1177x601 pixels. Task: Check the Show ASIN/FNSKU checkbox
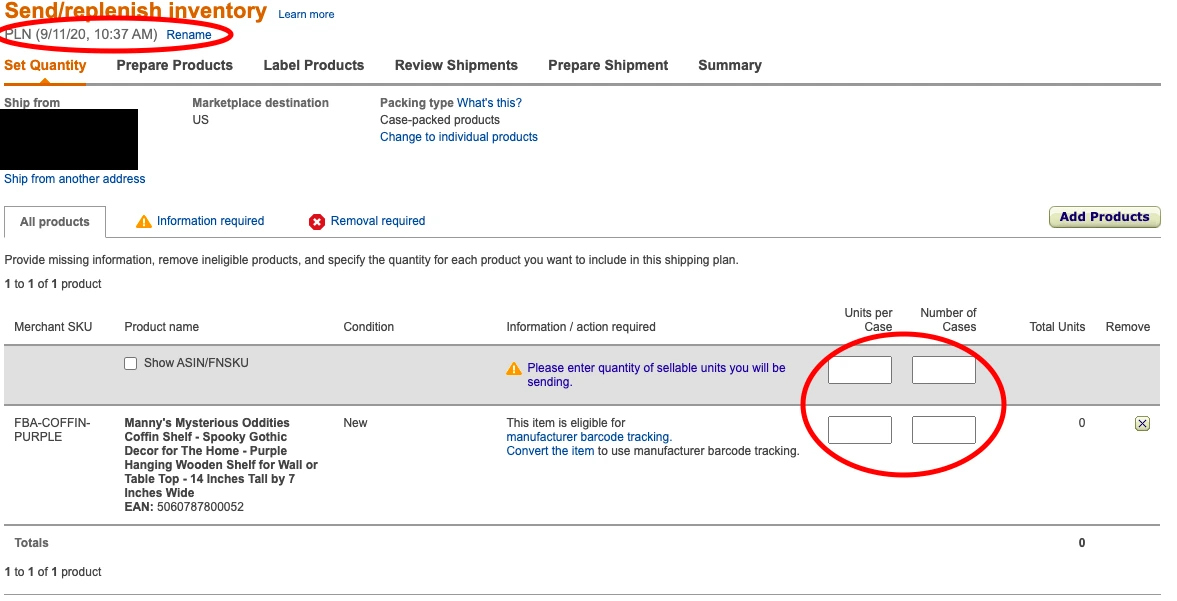[131, 363]
